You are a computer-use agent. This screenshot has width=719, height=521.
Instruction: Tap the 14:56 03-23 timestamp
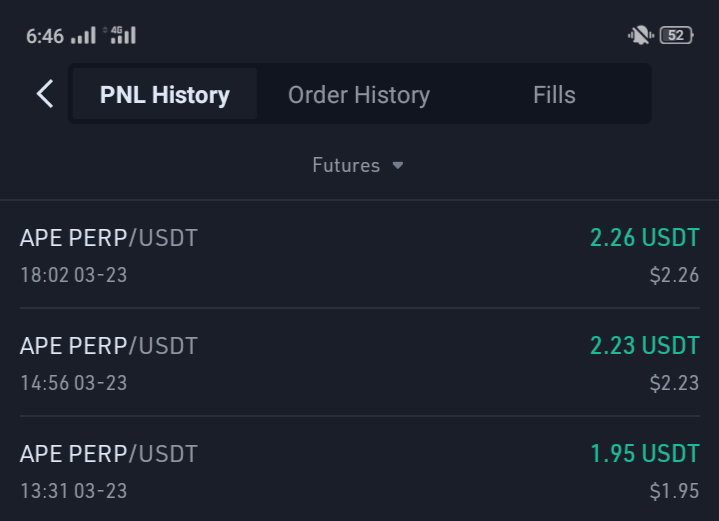74,383
